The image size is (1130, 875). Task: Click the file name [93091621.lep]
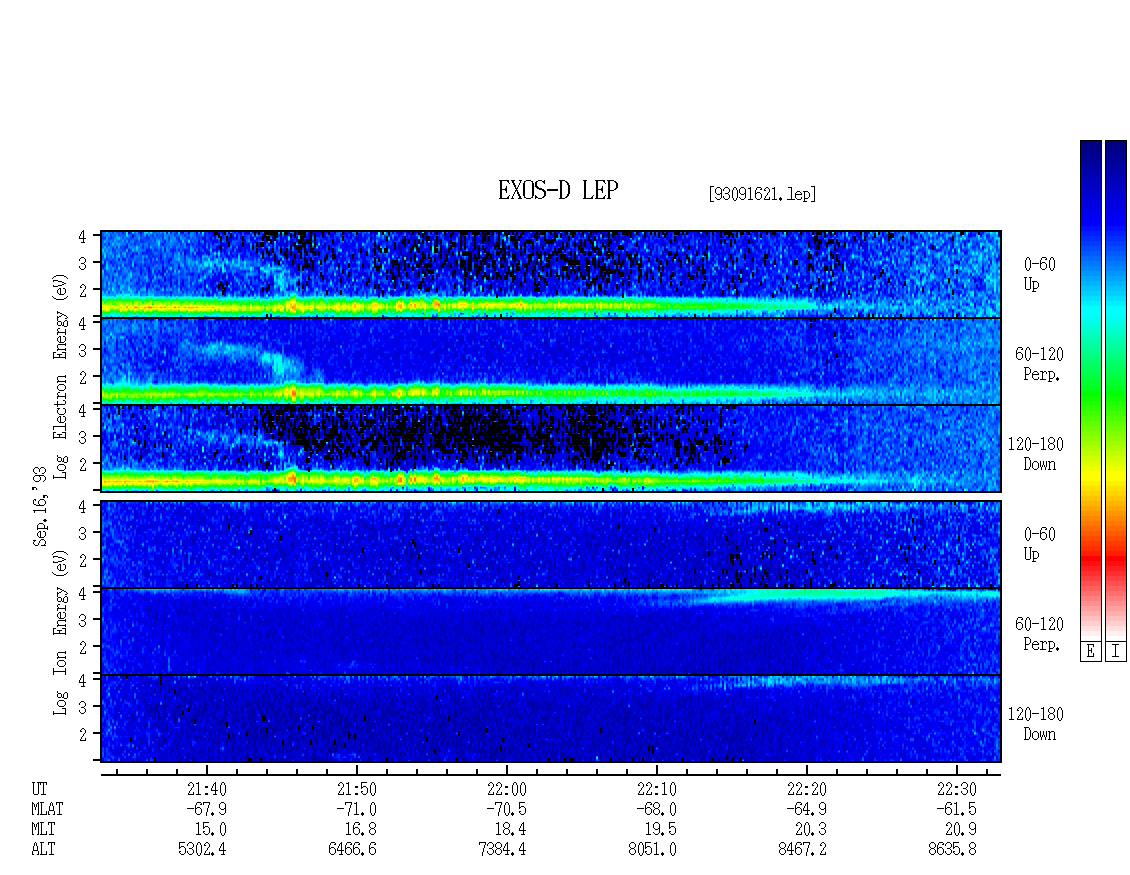[762, 194]
